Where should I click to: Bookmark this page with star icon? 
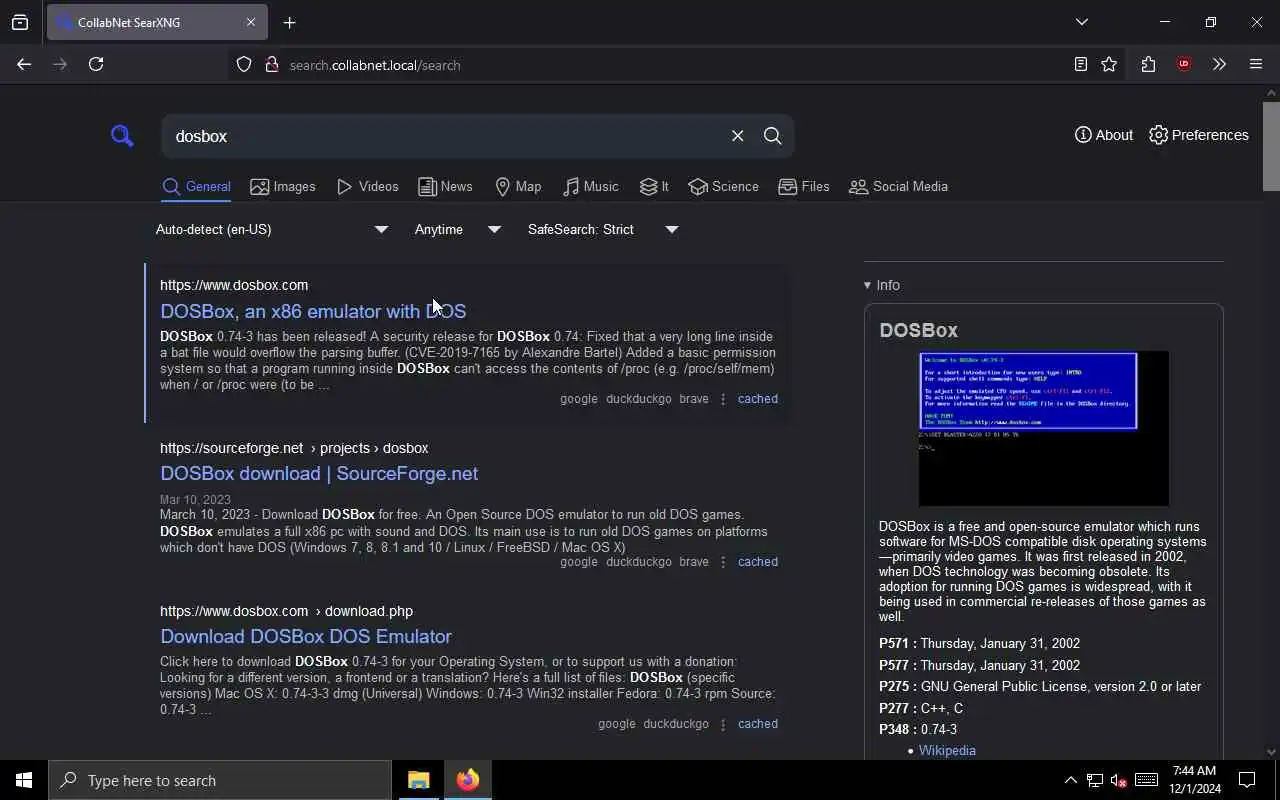(1109, 65)
